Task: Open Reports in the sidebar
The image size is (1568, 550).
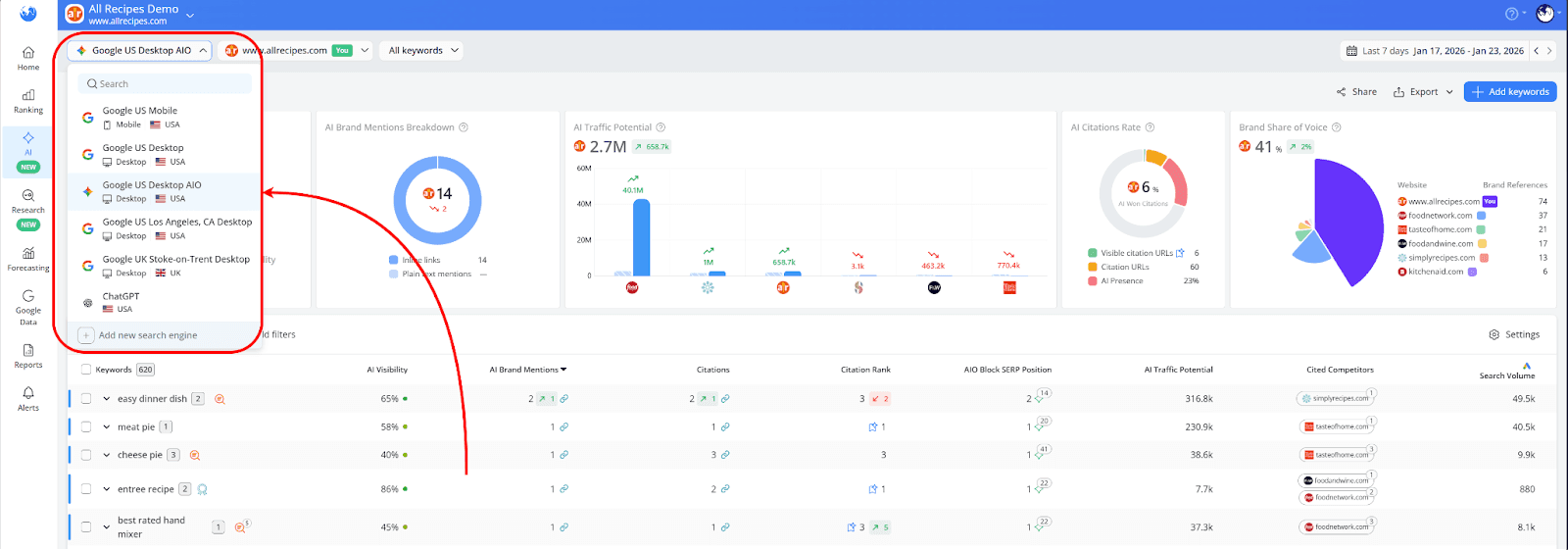Action: click(28, 356)
